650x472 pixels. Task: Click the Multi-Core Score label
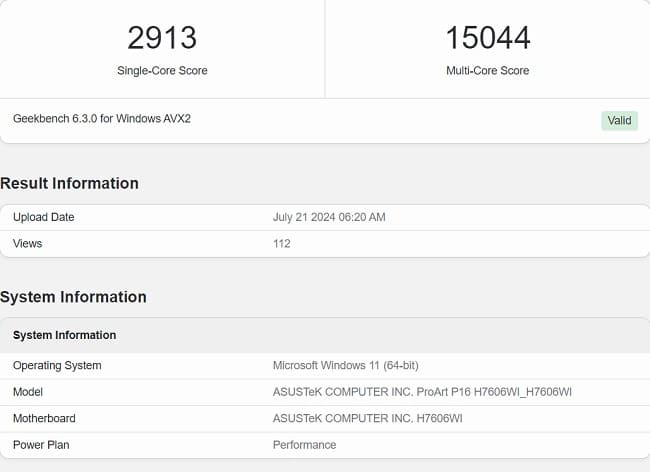[x=488, y=70]
